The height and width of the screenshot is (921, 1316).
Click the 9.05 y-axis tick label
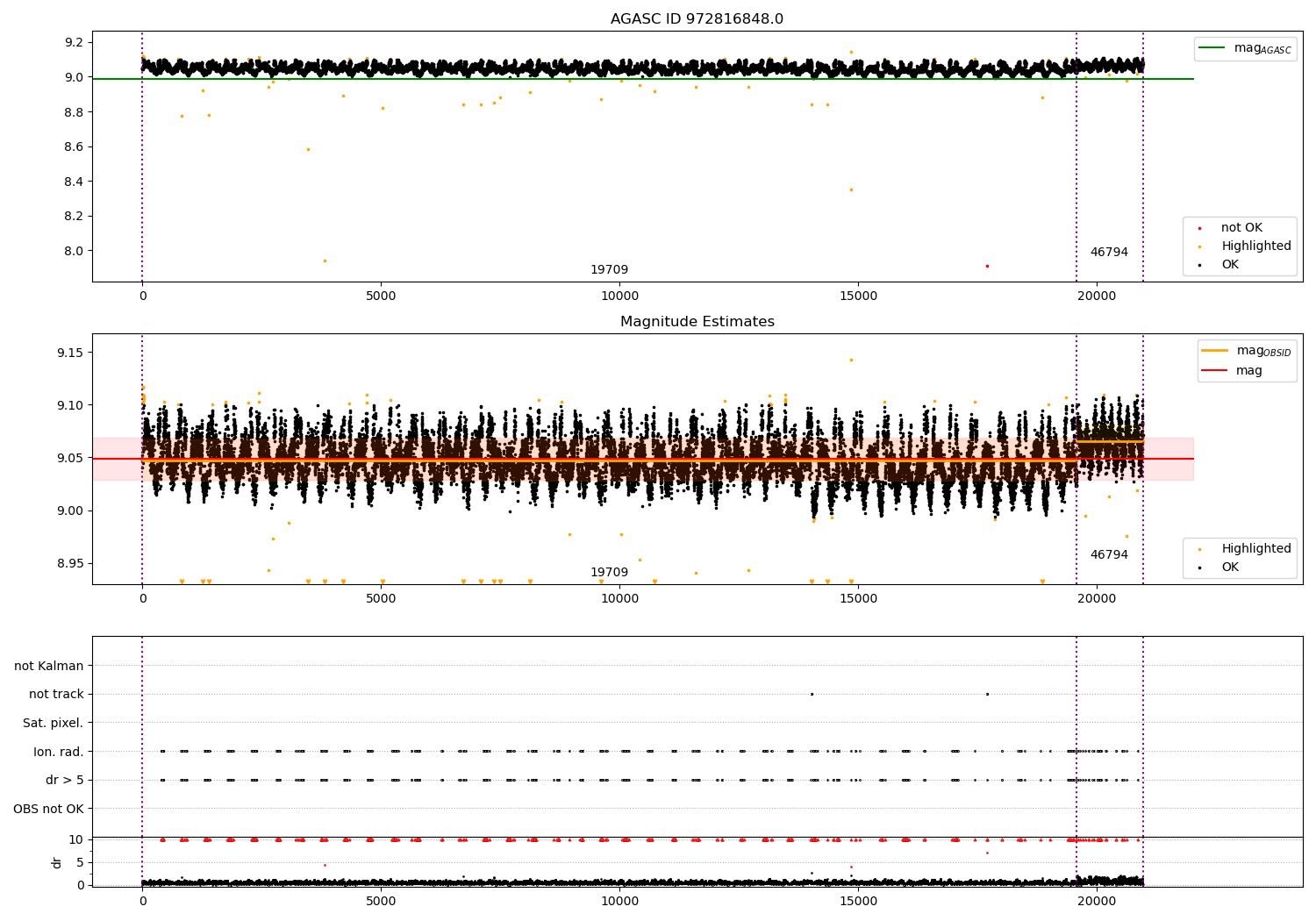point(71,458)
